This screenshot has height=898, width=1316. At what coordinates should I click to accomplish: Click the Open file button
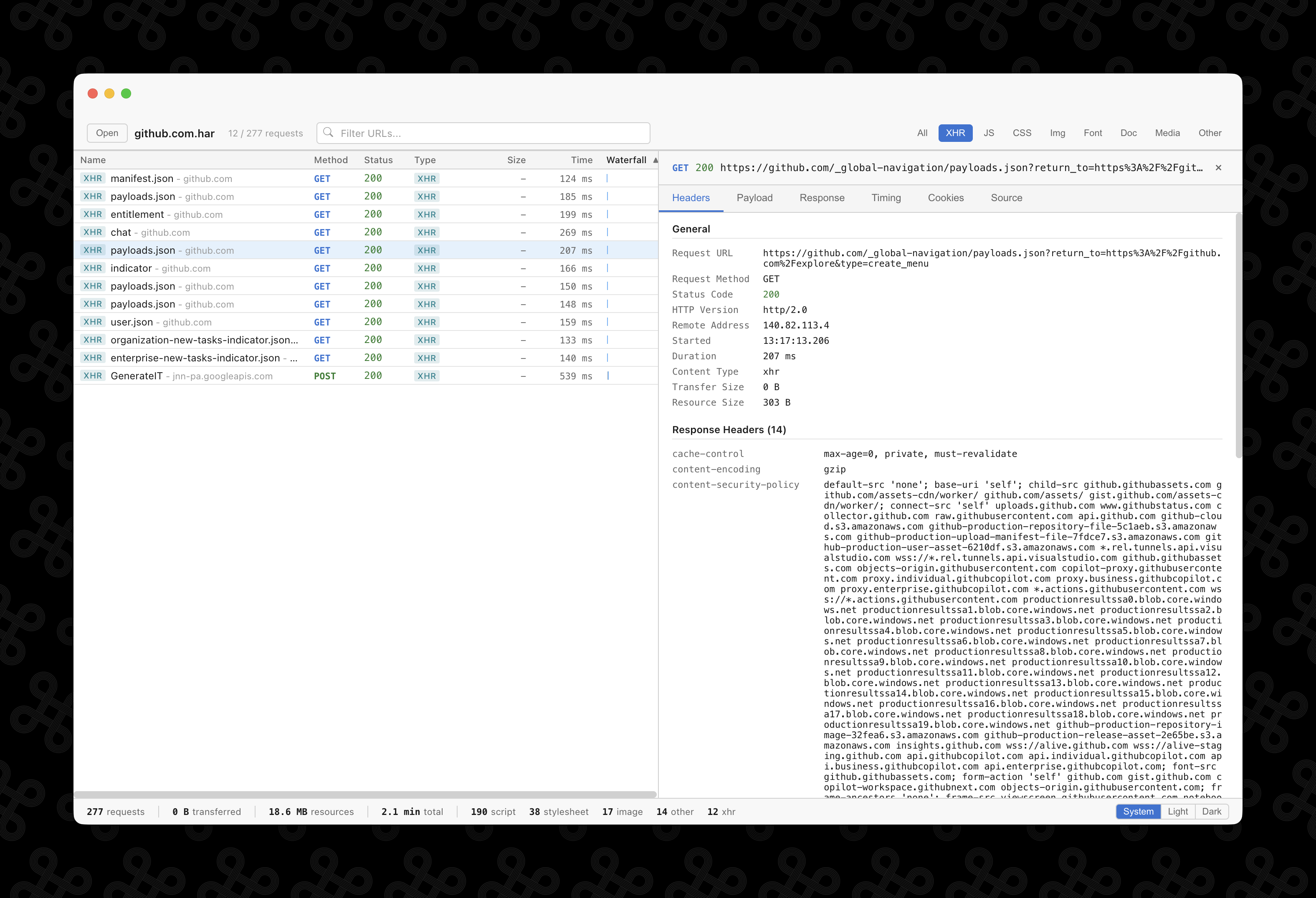[107, 133]
